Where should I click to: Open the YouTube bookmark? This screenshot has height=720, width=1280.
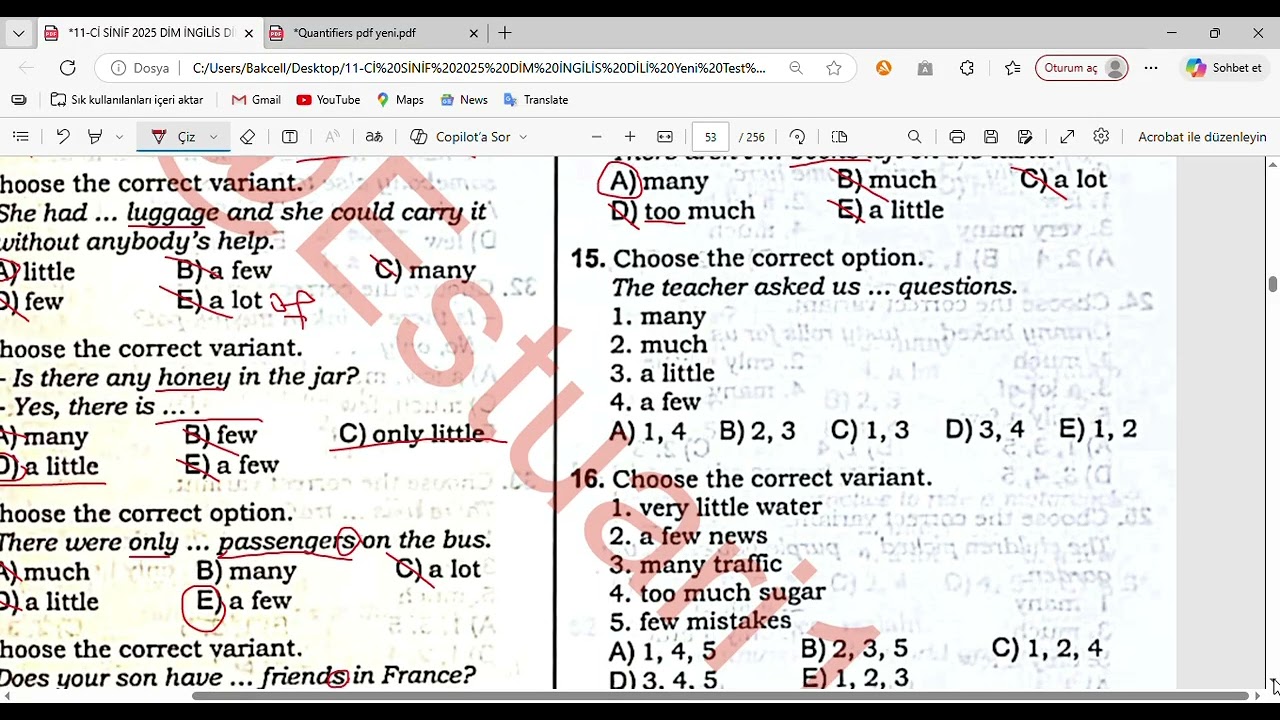pyautogui.click(x=328, y=100)
